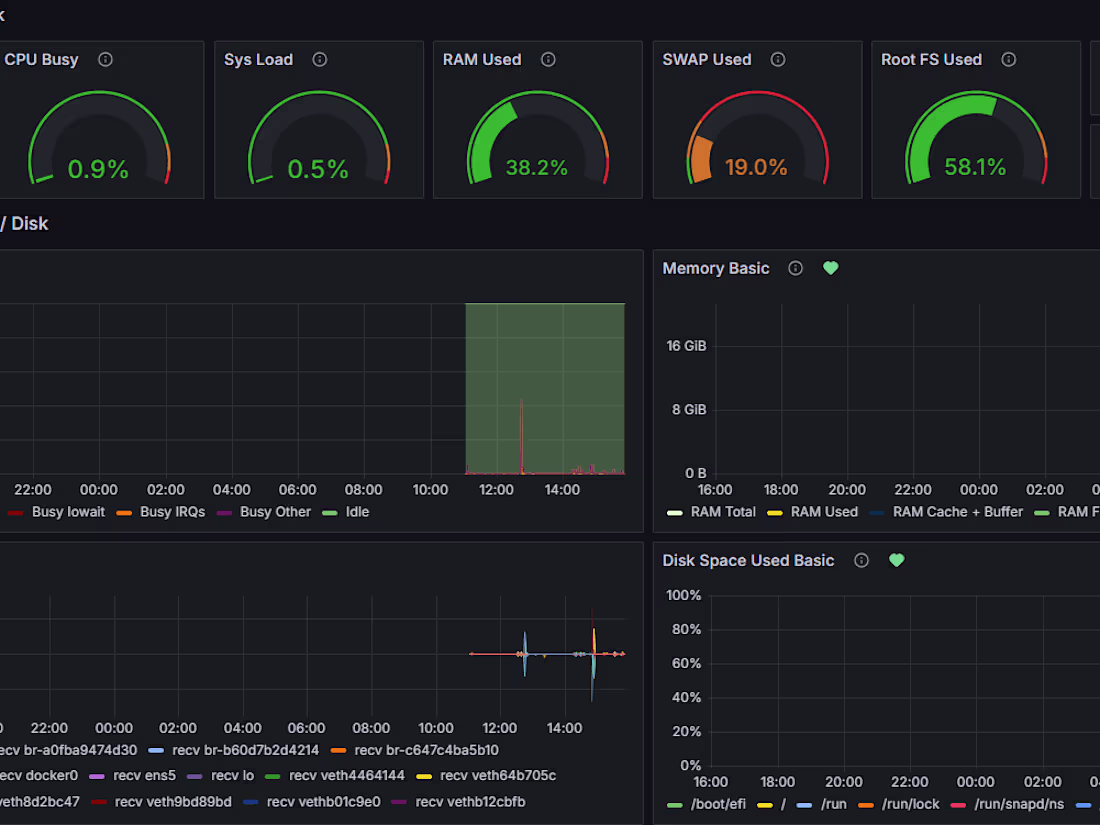
Task: Click the Sys Load info icon
Action: [x=319, y=59]
